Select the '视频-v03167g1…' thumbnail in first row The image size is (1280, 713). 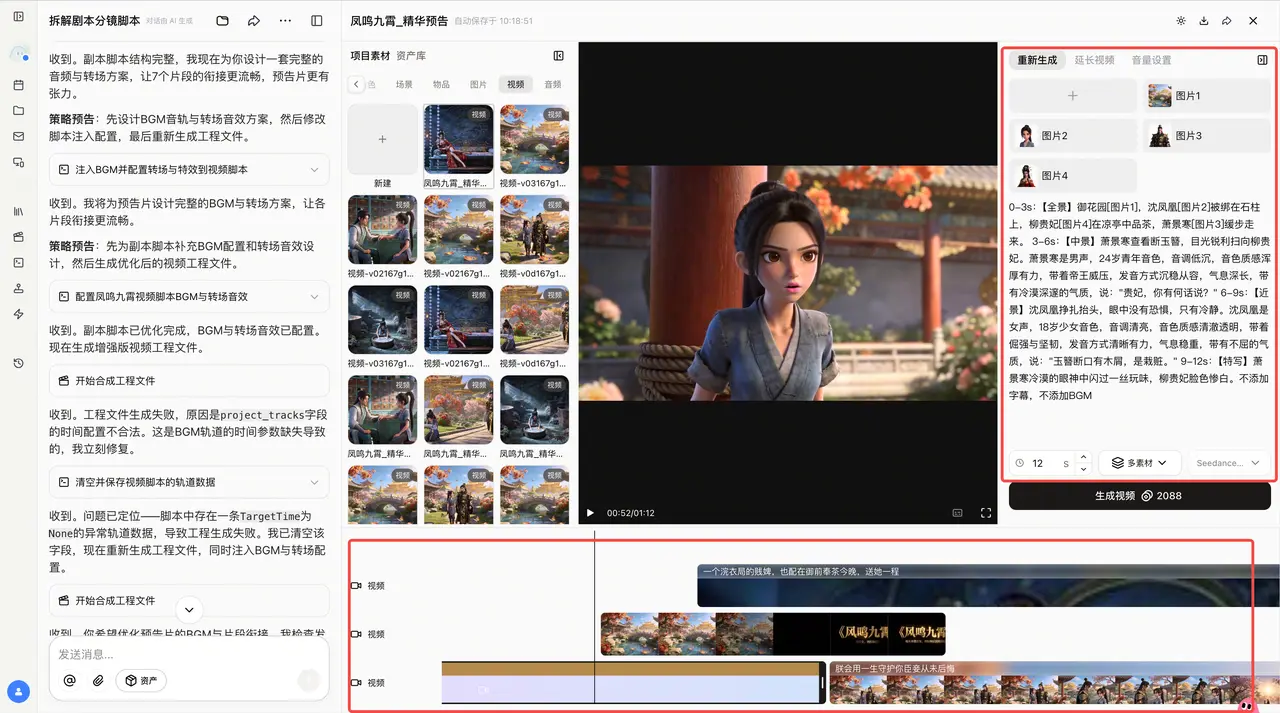click(534, 139)
